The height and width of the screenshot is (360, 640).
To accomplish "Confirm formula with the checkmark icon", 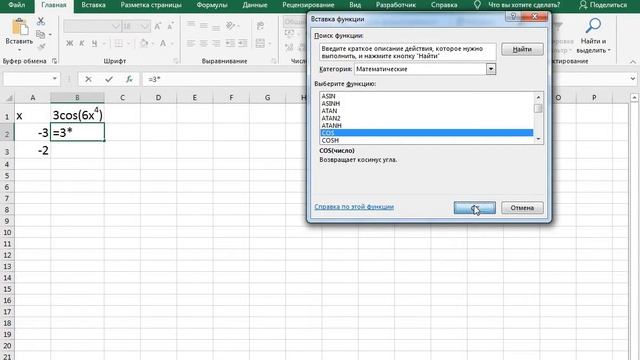I will click(109, 79).
